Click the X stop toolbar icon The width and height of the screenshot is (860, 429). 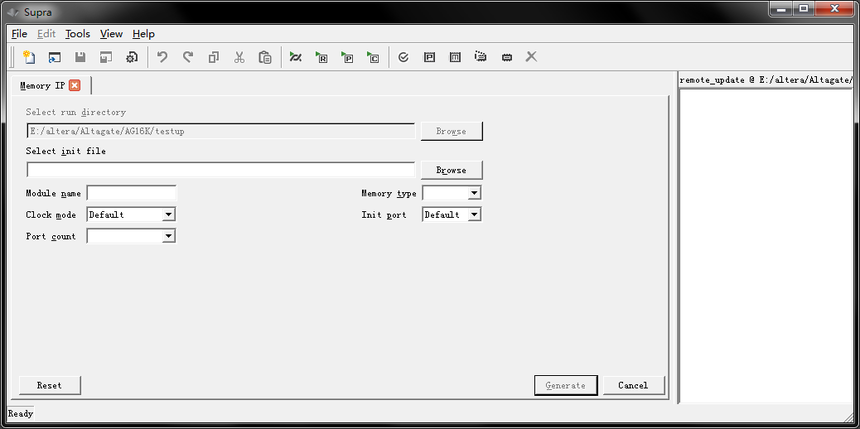click(531, 57)
